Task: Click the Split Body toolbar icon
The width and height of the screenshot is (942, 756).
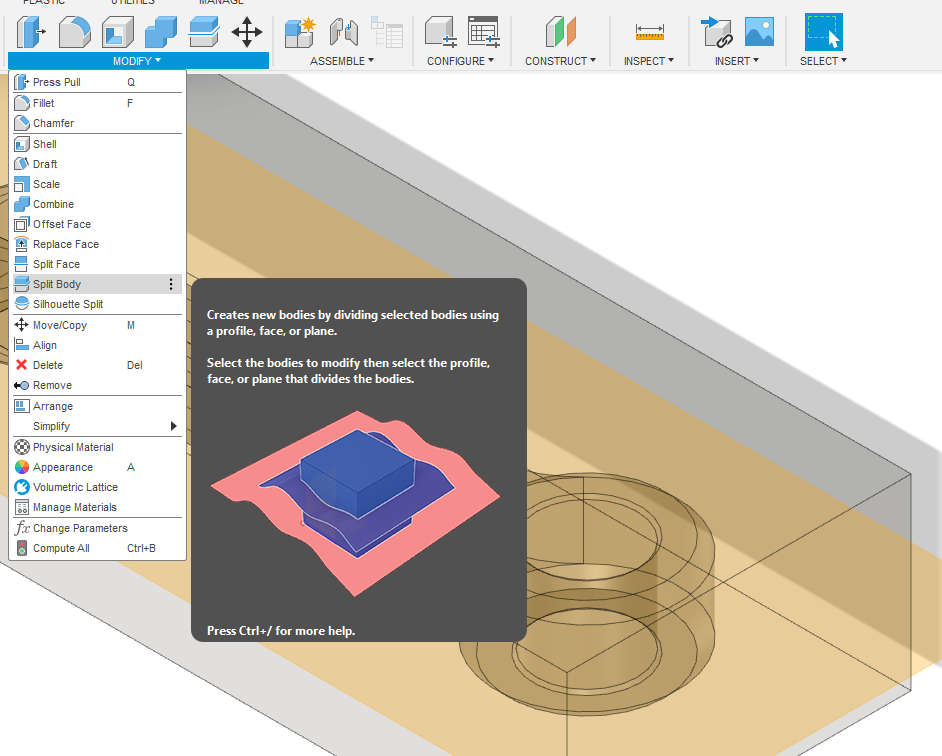Action: (204, 32)
